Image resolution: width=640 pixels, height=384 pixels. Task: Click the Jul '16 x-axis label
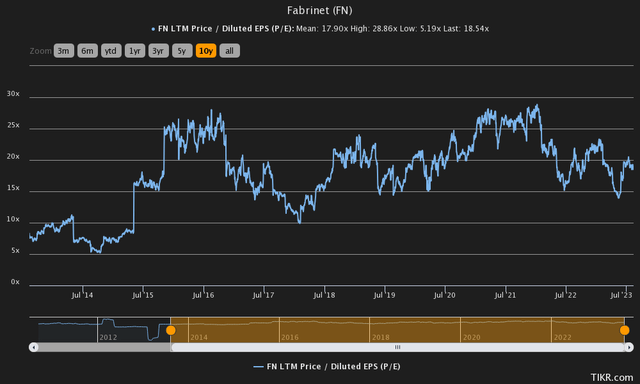click(203, 295)
